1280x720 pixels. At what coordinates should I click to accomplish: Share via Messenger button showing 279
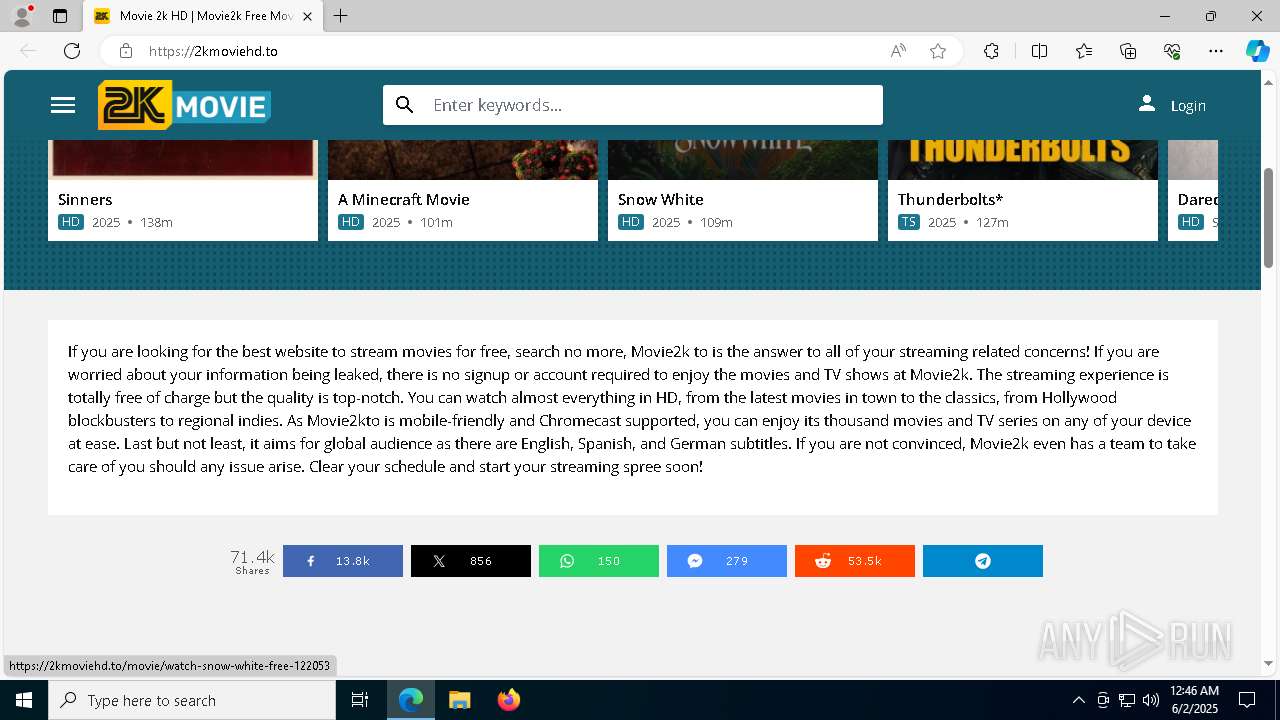tap(727, 561)
